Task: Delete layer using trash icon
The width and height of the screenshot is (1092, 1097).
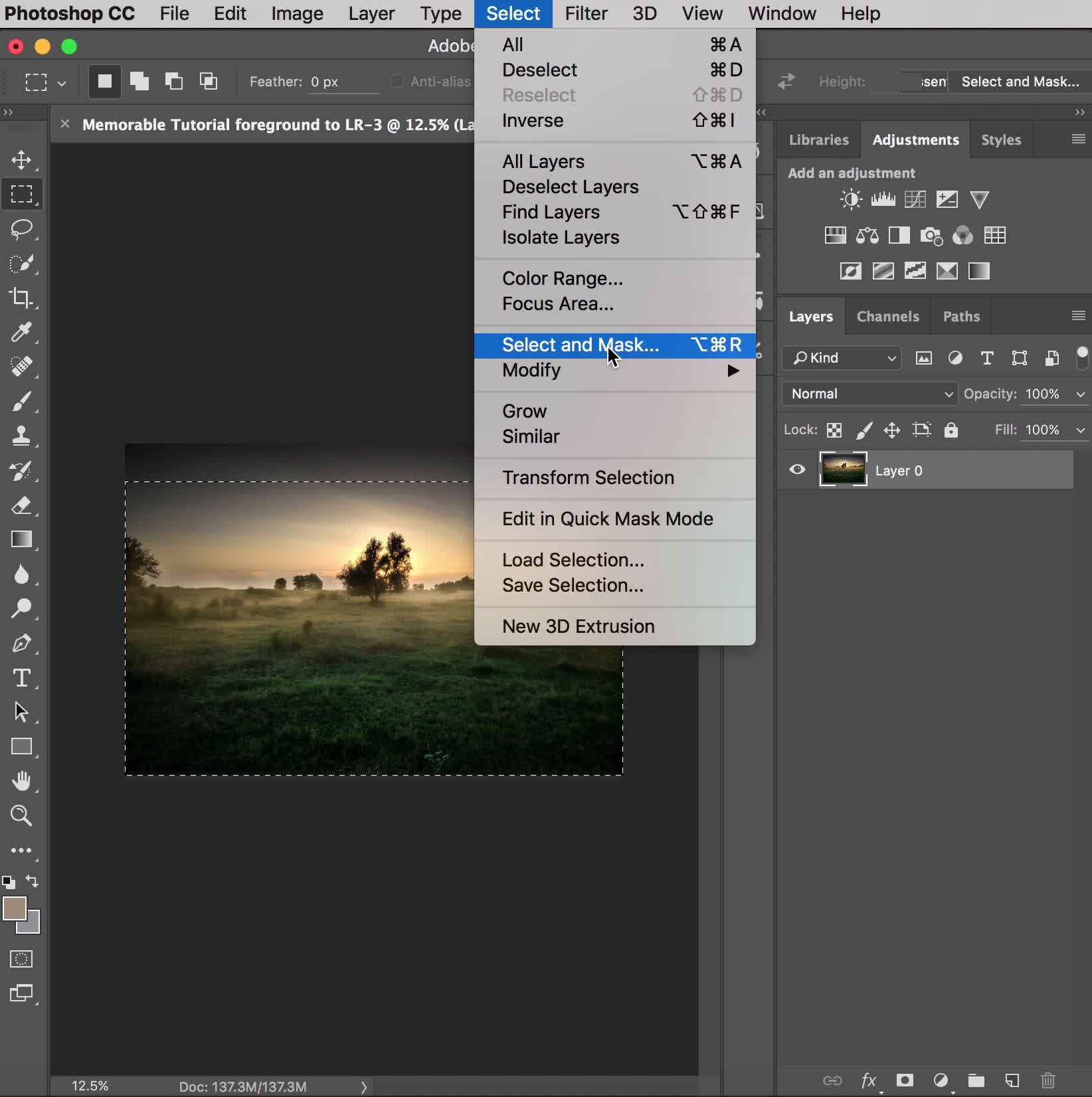Action: coord(1047,1080)
